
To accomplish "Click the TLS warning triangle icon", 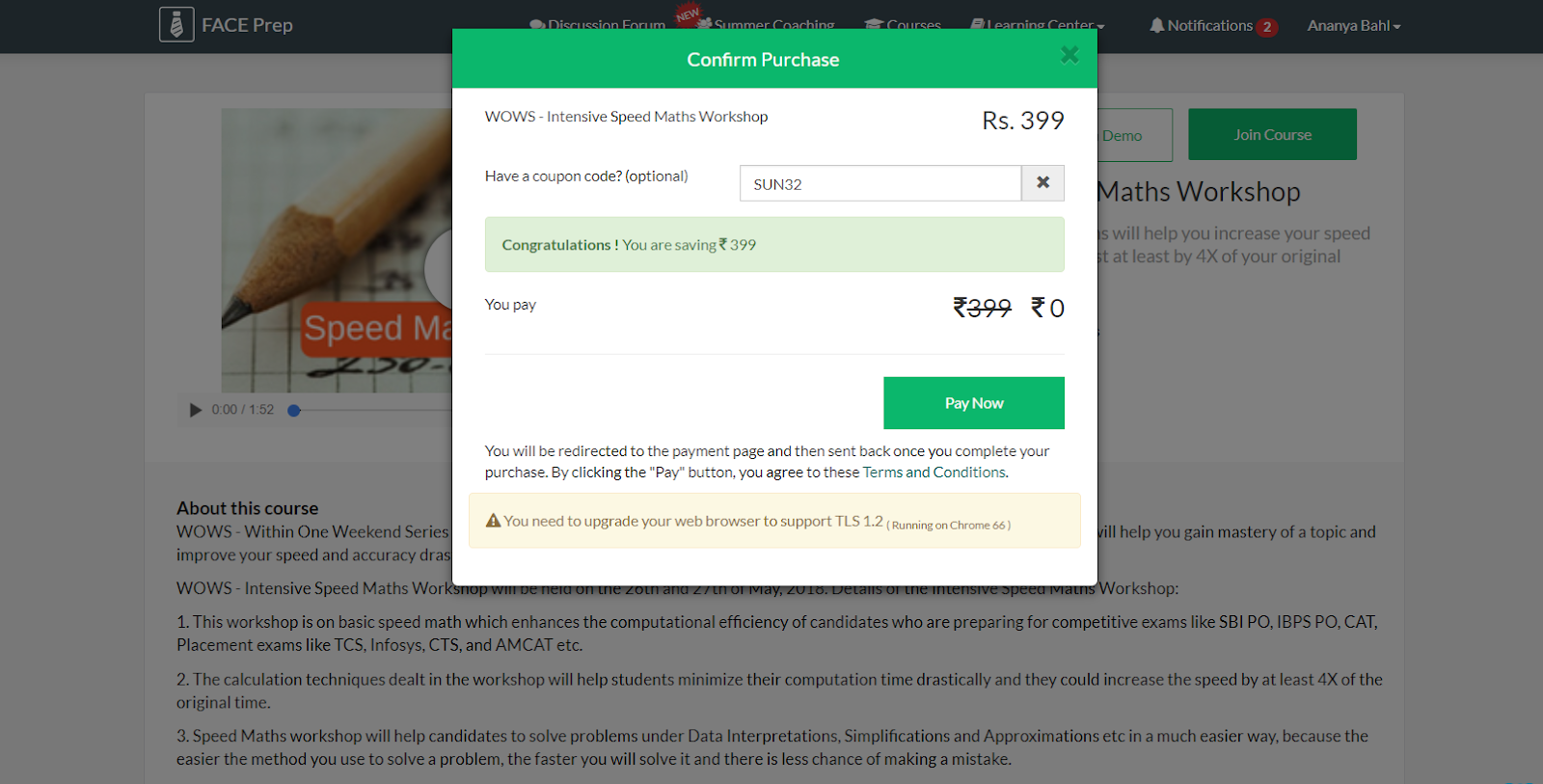I will pos(493,521).
